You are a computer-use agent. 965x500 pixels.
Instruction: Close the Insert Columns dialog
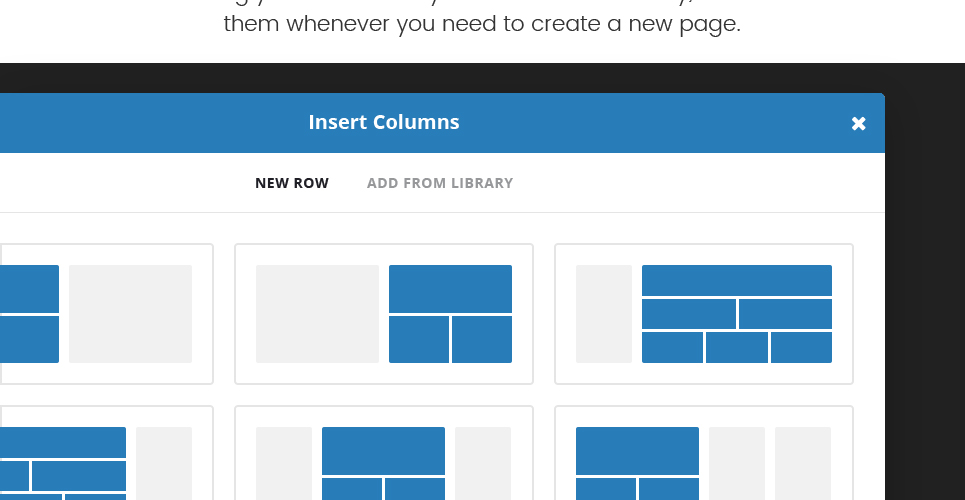point(858,124)
